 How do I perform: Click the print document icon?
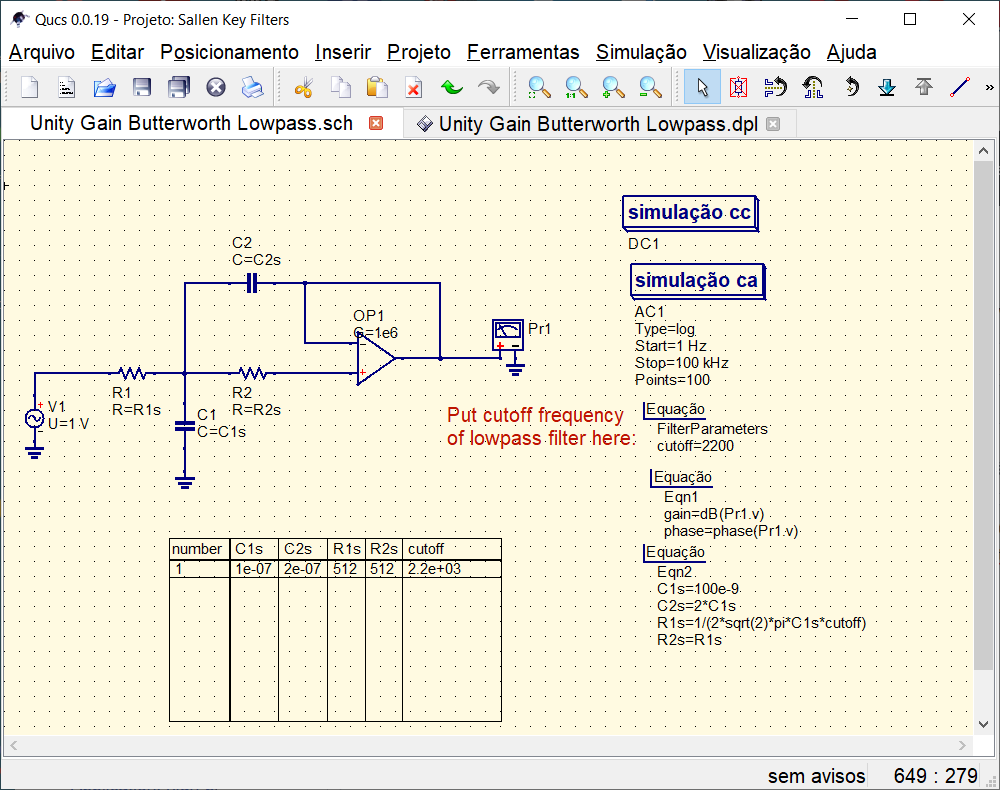coord(252,87)
